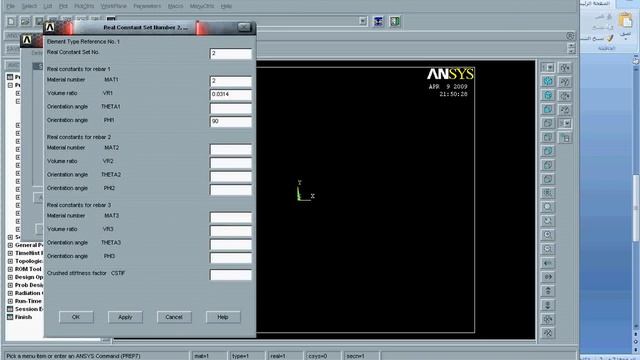Click the Zoom In plus icon
The height and width of the screenshot is (360, 640).
click(548, 235)
